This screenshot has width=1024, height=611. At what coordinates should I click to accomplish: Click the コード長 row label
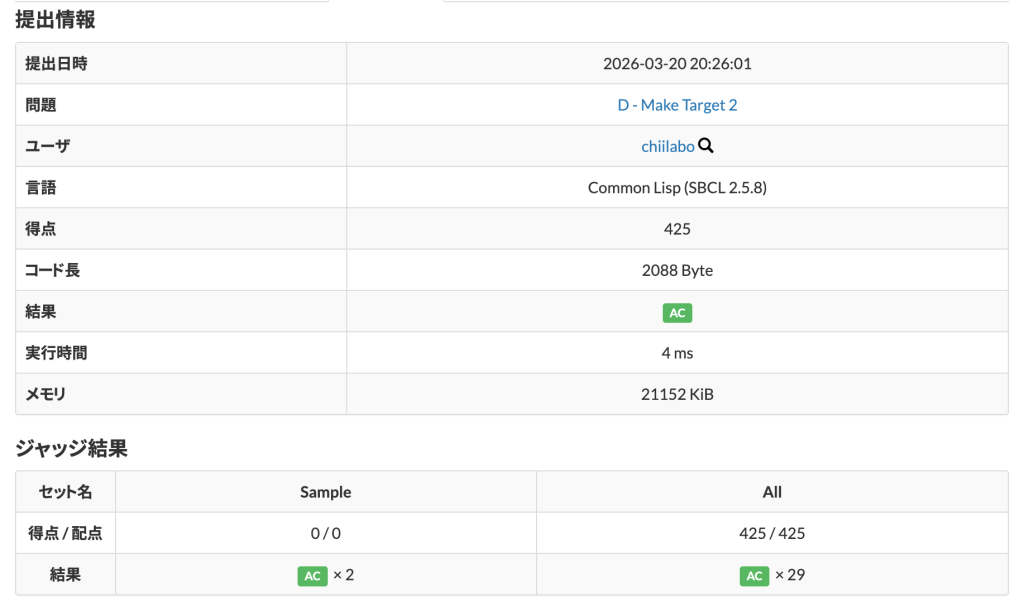point(56,270)
